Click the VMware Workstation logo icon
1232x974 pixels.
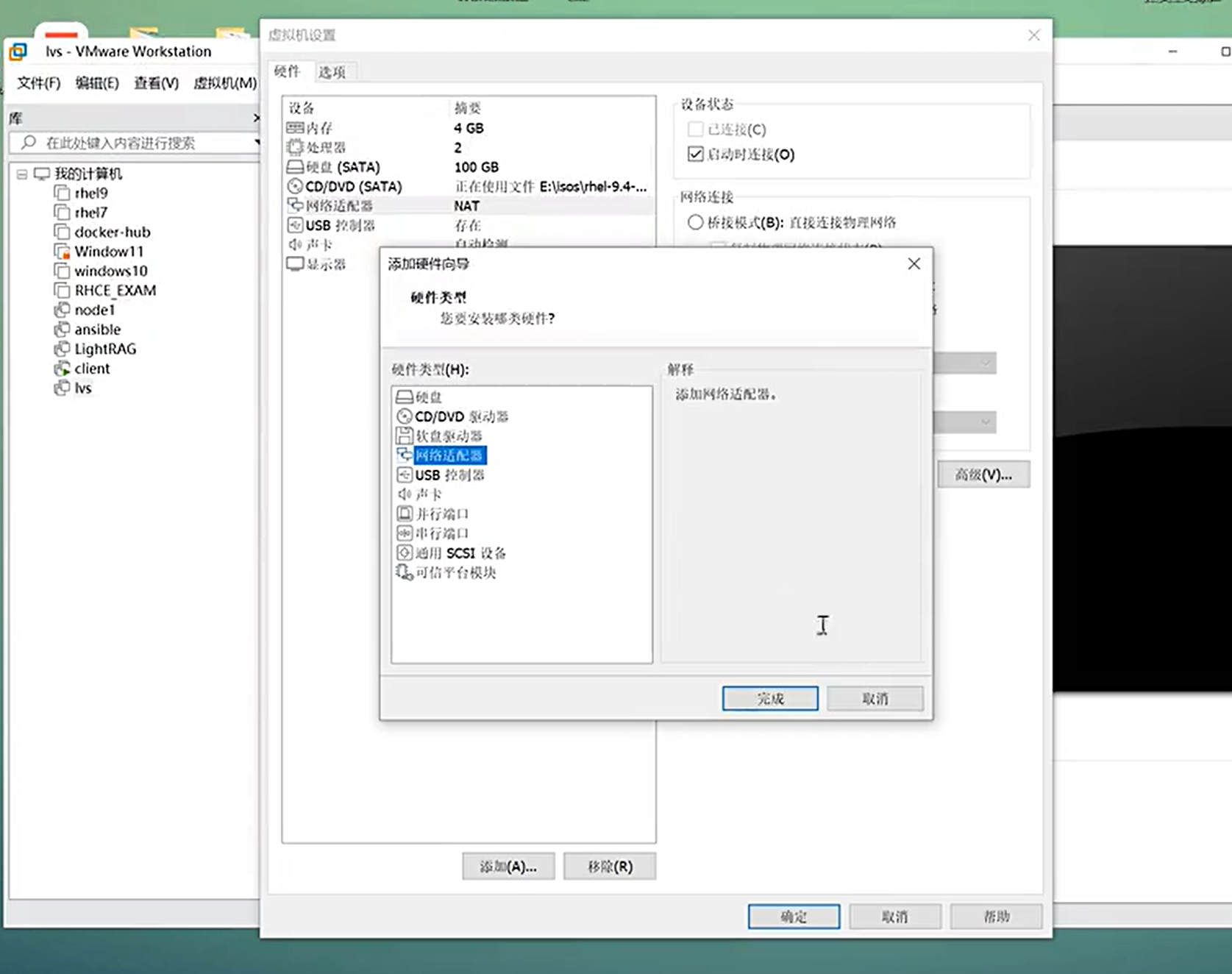tap(18, 51)
